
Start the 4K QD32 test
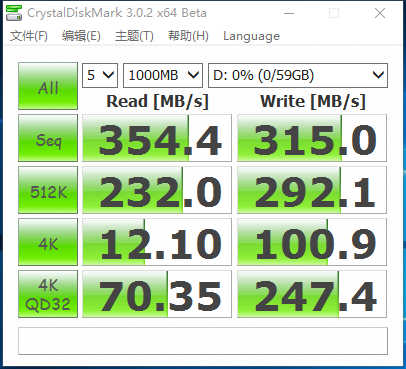tap(48, 294)
